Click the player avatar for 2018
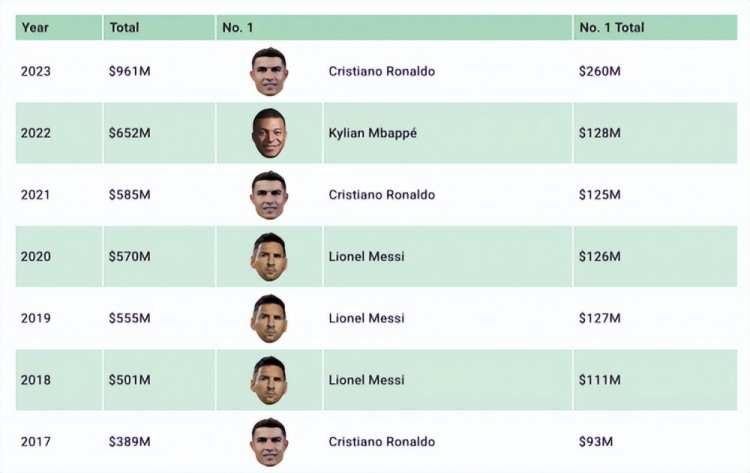Screen dimensions: 750x473 click(x=269, y=380)
